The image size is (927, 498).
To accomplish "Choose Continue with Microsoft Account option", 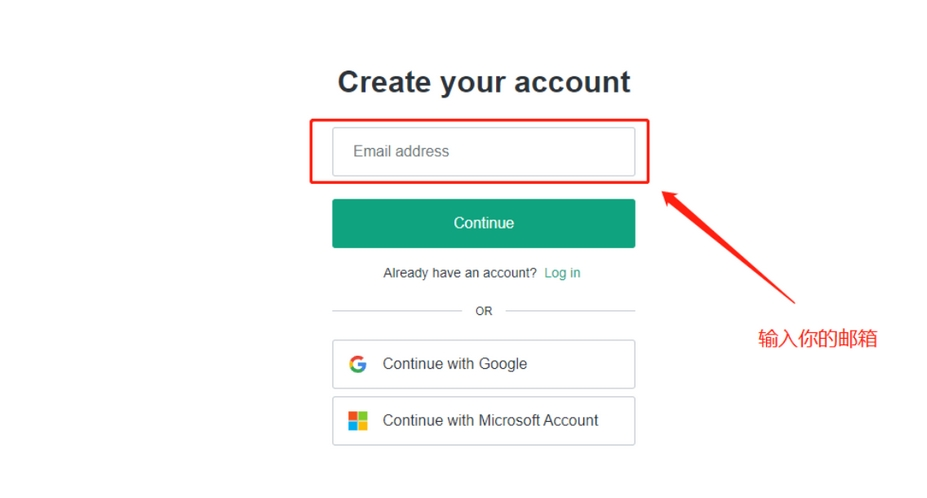I will coord(483,421).
